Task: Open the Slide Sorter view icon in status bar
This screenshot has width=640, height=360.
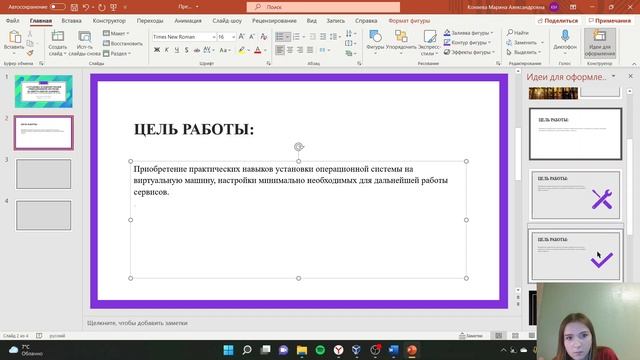Action: coord(515,336)
